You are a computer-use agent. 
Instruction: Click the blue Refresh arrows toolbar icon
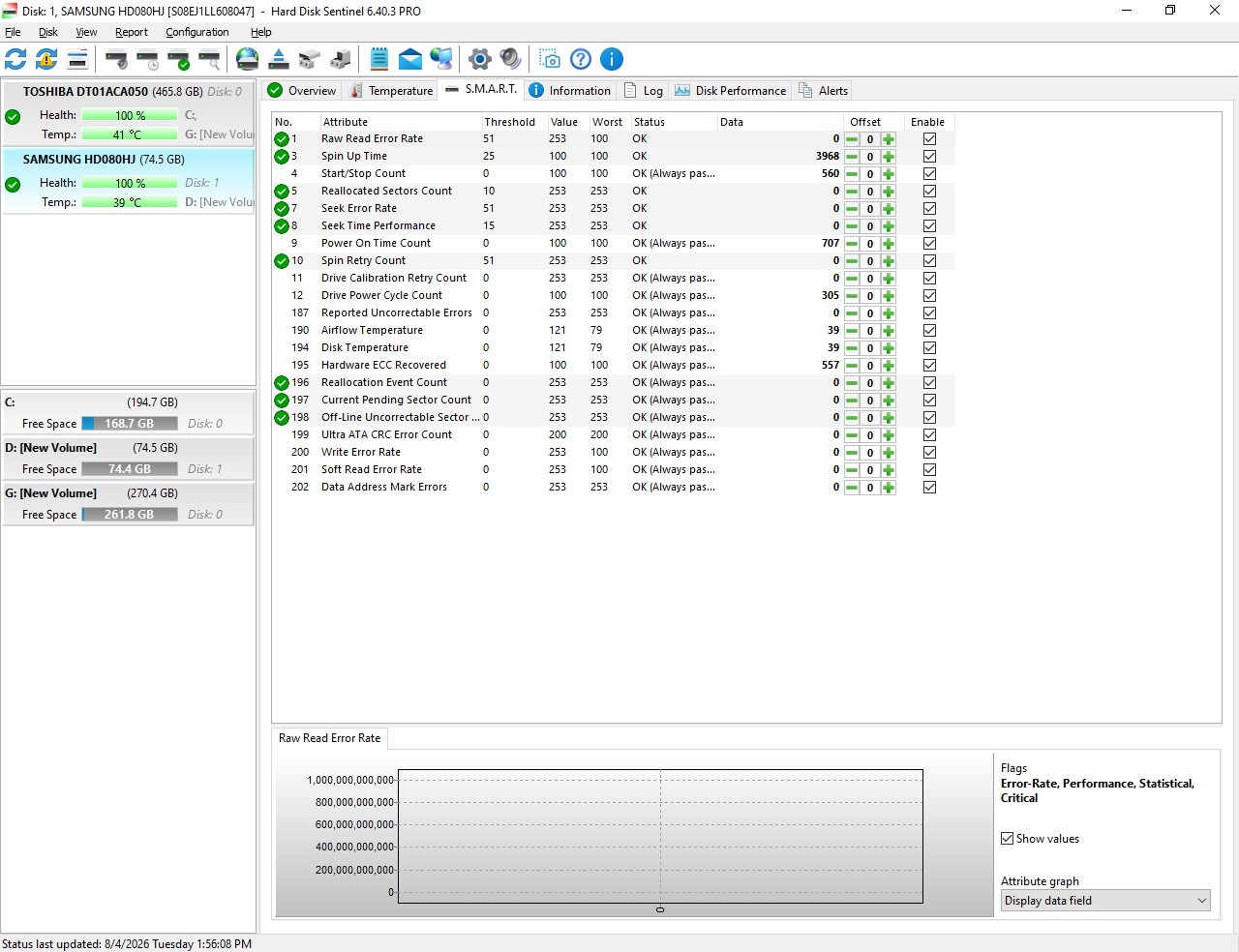(x=15, y=59)
